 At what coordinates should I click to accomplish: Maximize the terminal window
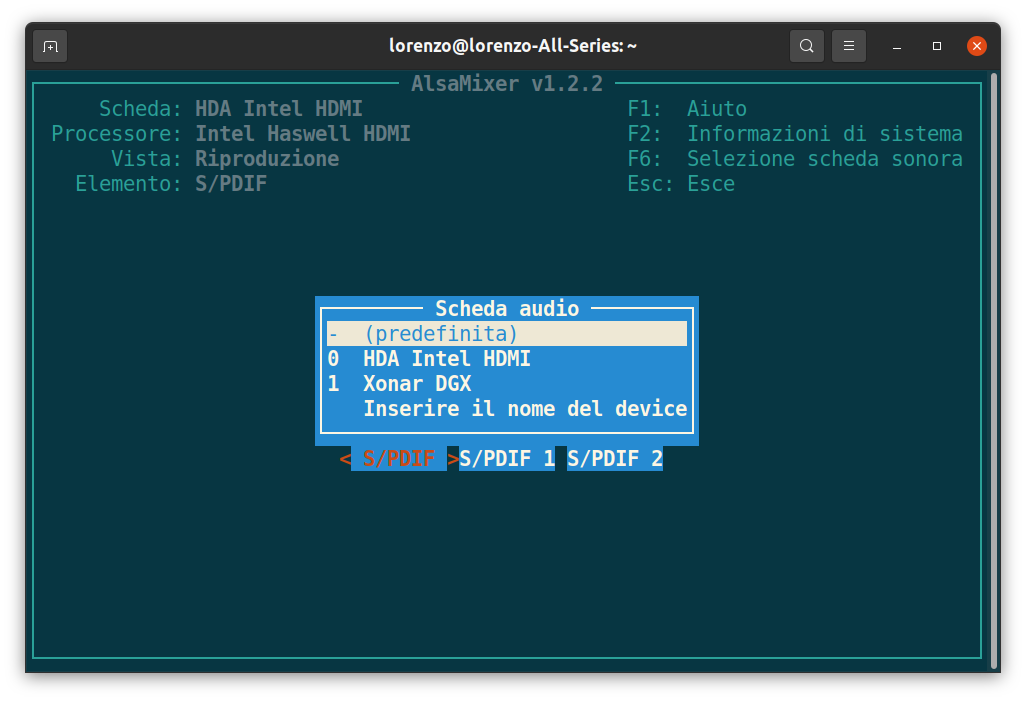937,46
